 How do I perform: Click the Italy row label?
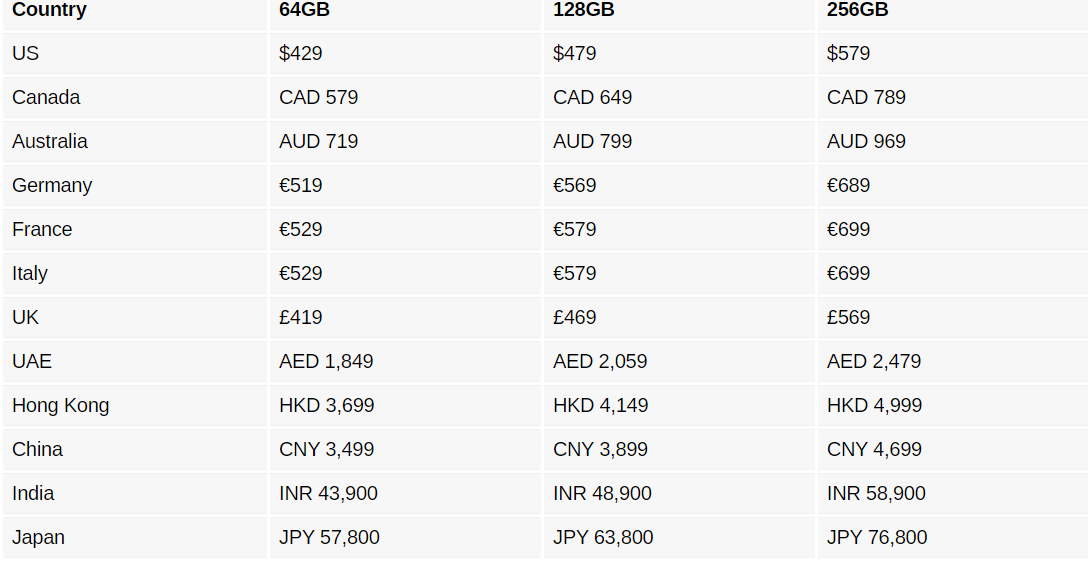pyautogui.click(x=30, y=273)
